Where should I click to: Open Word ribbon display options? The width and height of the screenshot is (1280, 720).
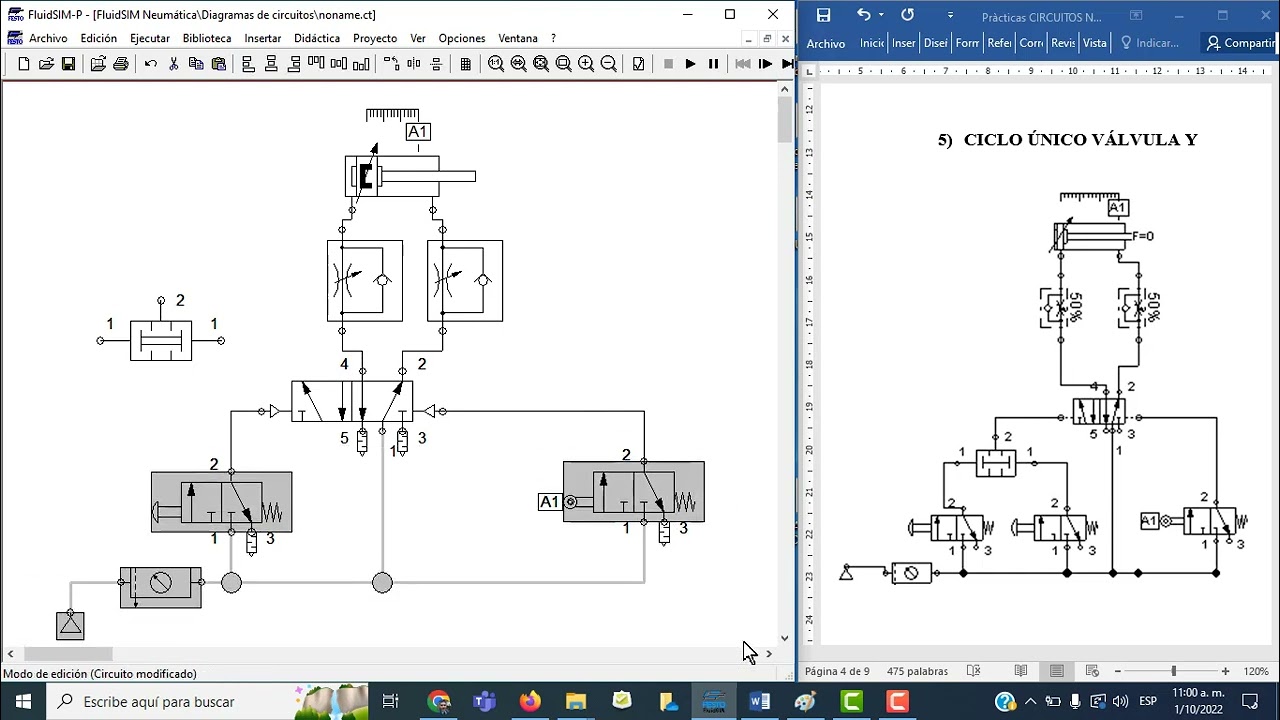(1136, 16)
